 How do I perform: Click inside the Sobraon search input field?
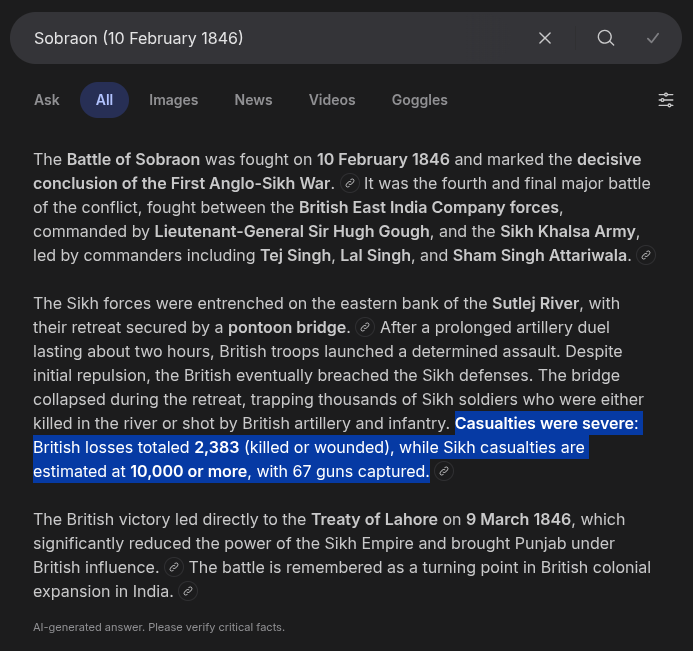coord(270,38)
